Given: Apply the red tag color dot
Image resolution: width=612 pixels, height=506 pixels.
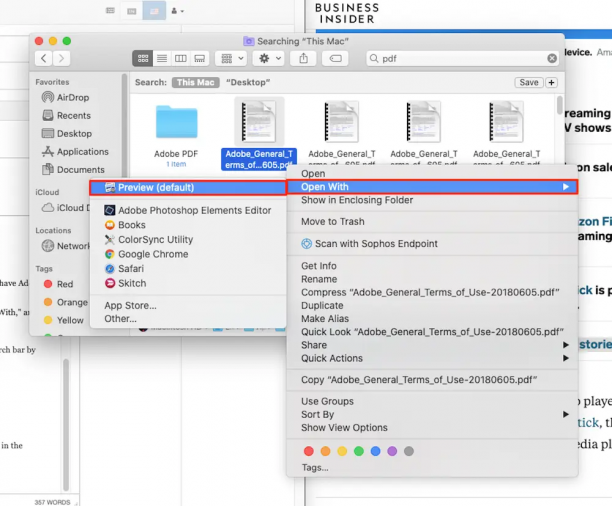Looking at the screenshot, I should click(x=308, y=451).
